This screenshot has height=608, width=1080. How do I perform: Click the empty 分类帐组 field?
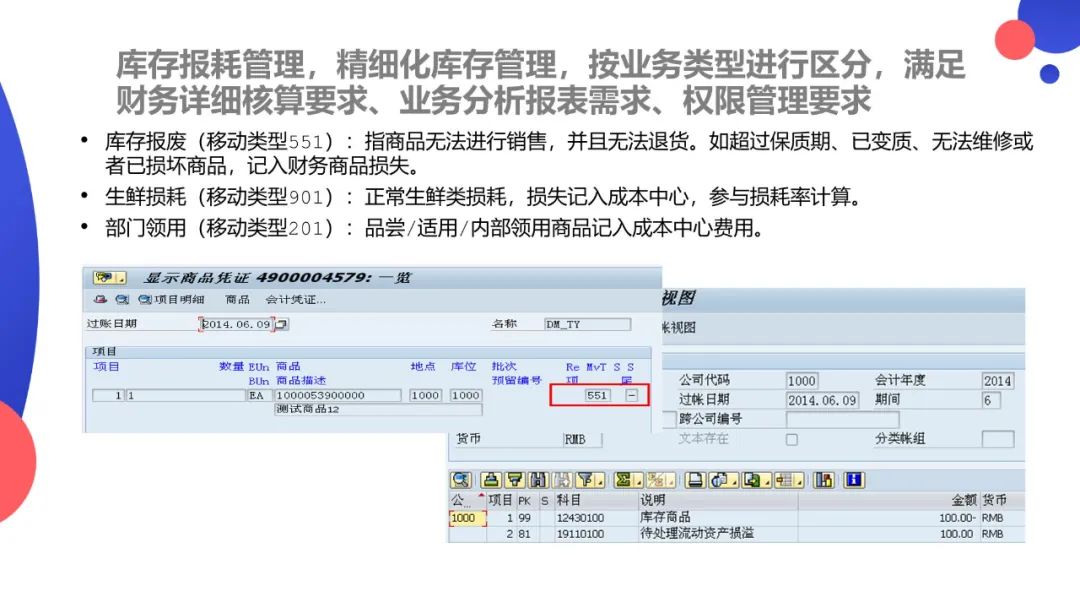(997, 439)
